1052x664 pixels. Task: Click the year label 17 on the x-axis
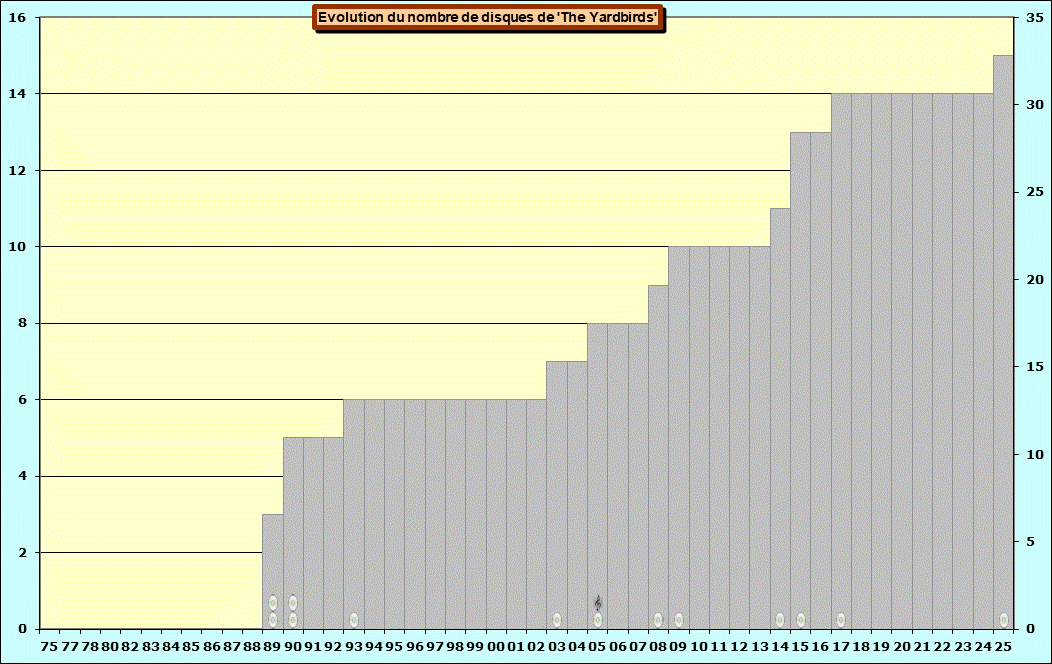click(x=841, y=647)
